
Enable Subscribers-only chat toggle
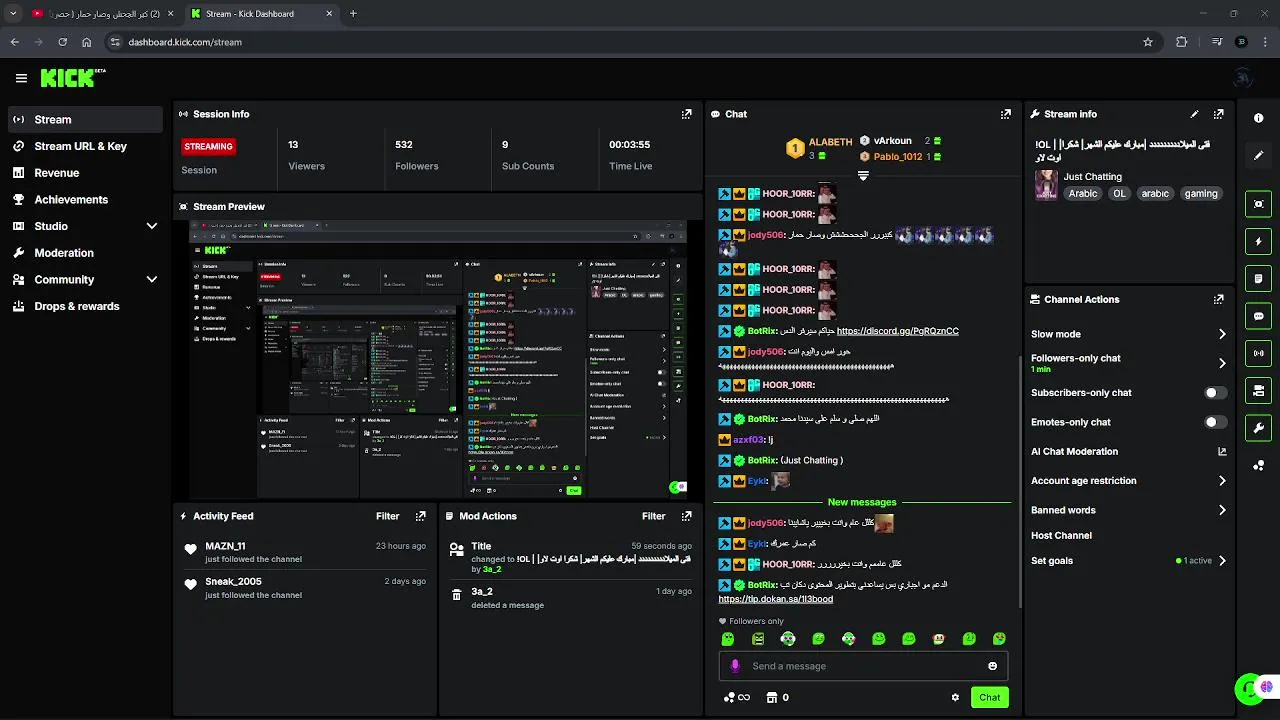pos(1215,393)
